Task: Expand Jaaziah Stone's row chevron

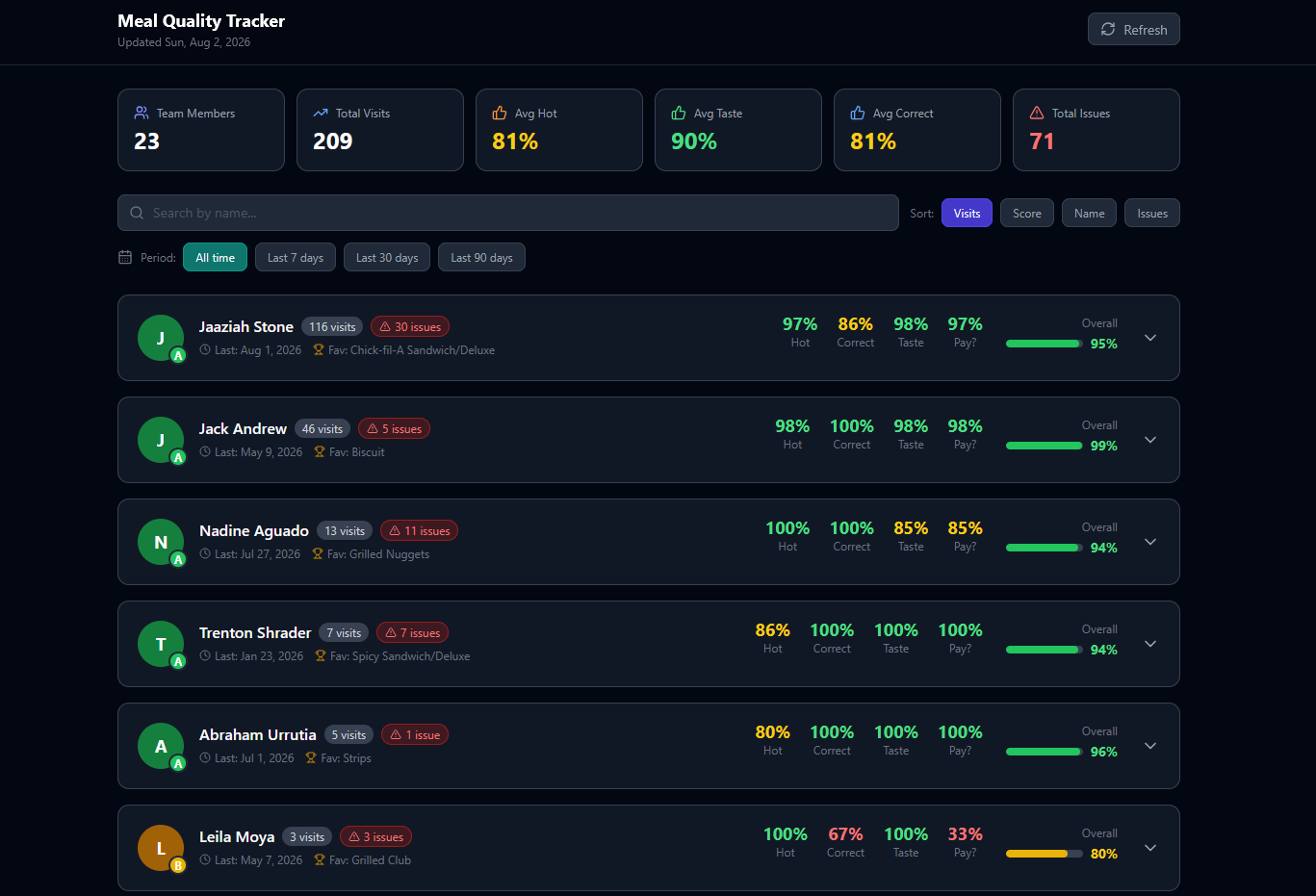Action: pyautogui.click(x=1150, y=338)
